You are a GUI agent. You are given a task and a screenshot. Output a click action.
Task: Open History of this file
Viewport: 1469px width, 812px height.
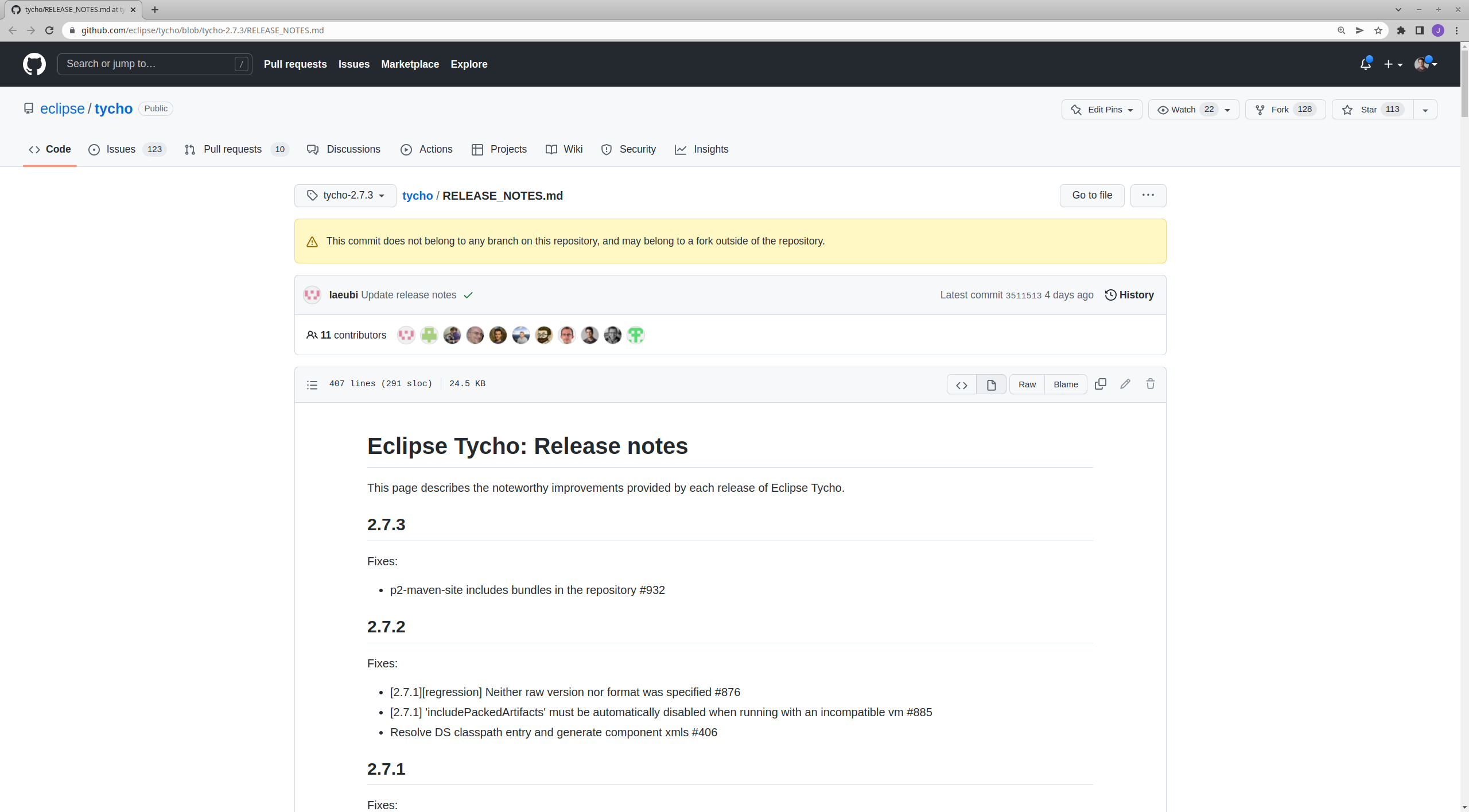click(1129, 295)
